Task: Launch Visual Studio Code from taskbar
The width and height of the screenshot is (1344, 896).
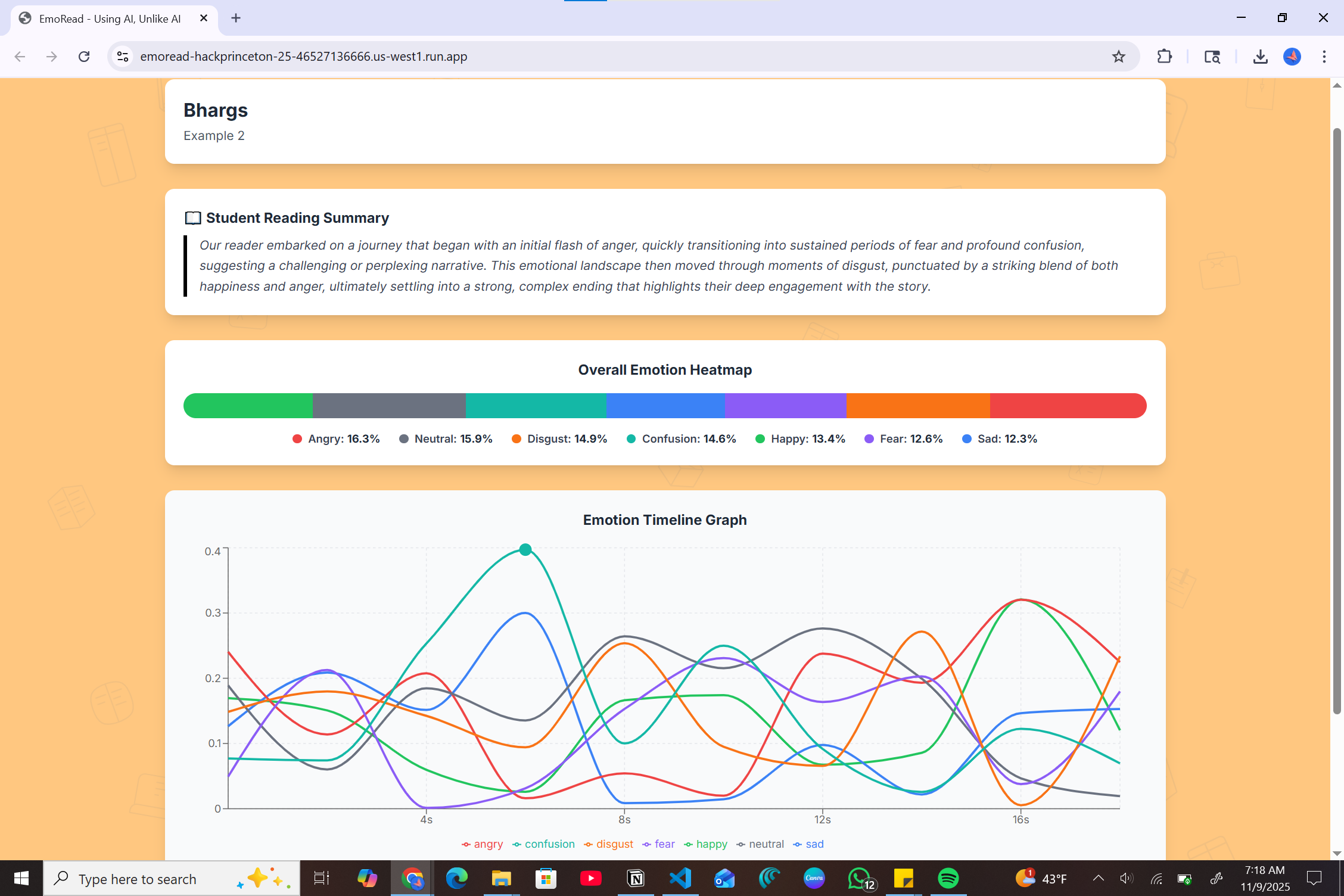Action: coord(680,878)
